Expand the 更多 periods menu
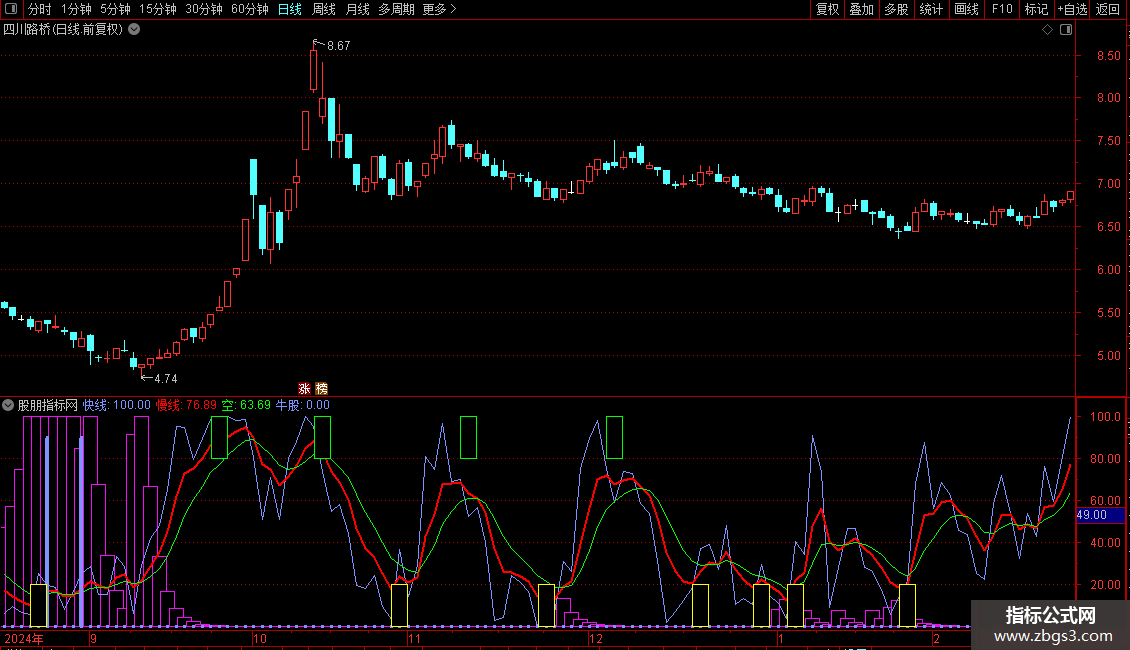Screen dimensions: 1130x650 [x=439, y=10]
